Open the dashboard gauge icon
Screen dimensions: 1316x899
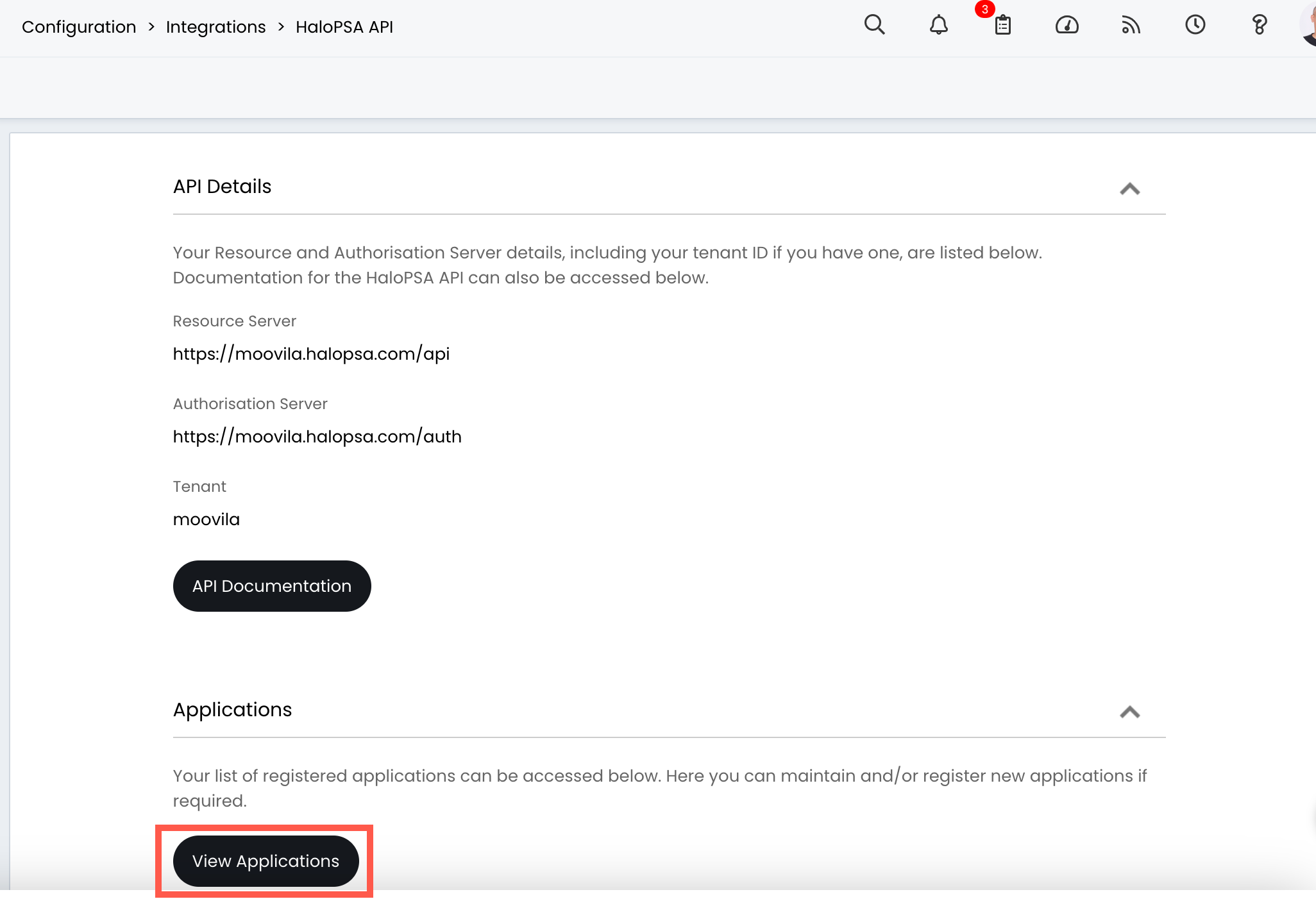coord(1067,26)
